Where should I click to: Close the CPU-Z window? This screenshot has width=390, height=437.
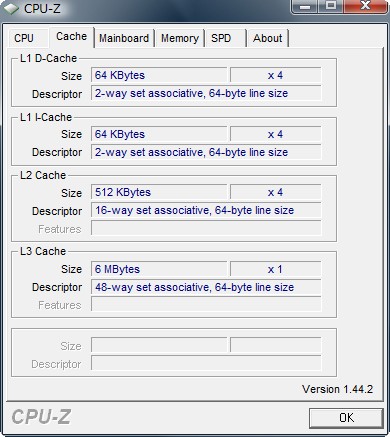click(365, 6)
